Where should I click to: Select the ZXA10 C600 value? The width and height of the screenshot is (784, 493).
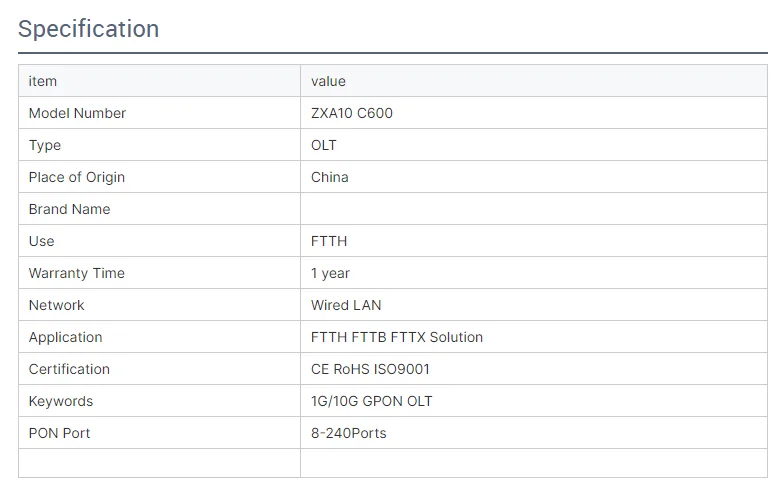pyautogui.click(x=352, y=113)
